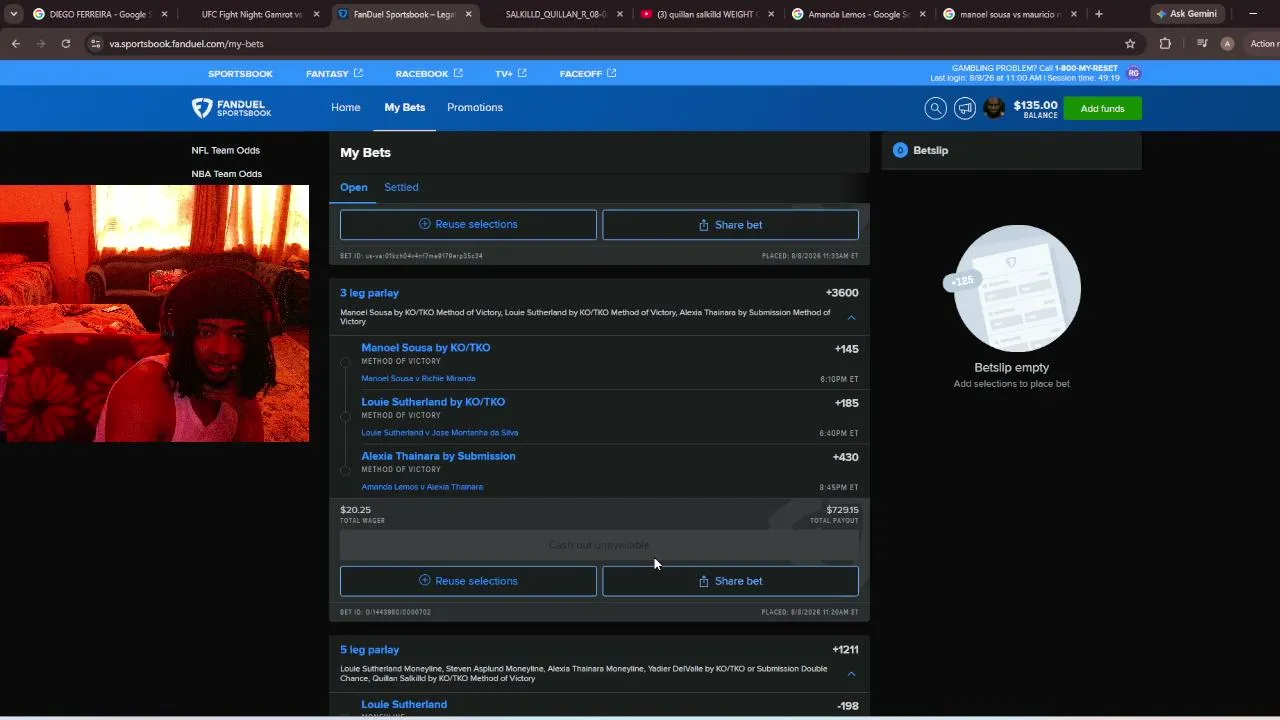Click the Betslip header
1280x720 pixels.
coord(1011,150)
